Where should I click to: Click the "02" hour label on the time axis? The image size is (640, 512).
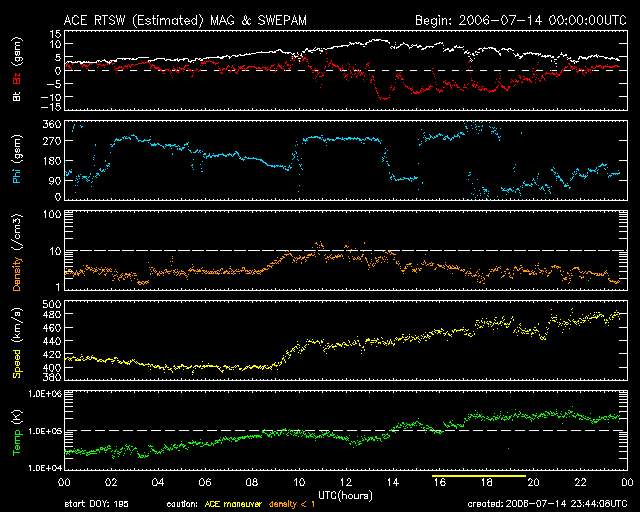(111, 482)
